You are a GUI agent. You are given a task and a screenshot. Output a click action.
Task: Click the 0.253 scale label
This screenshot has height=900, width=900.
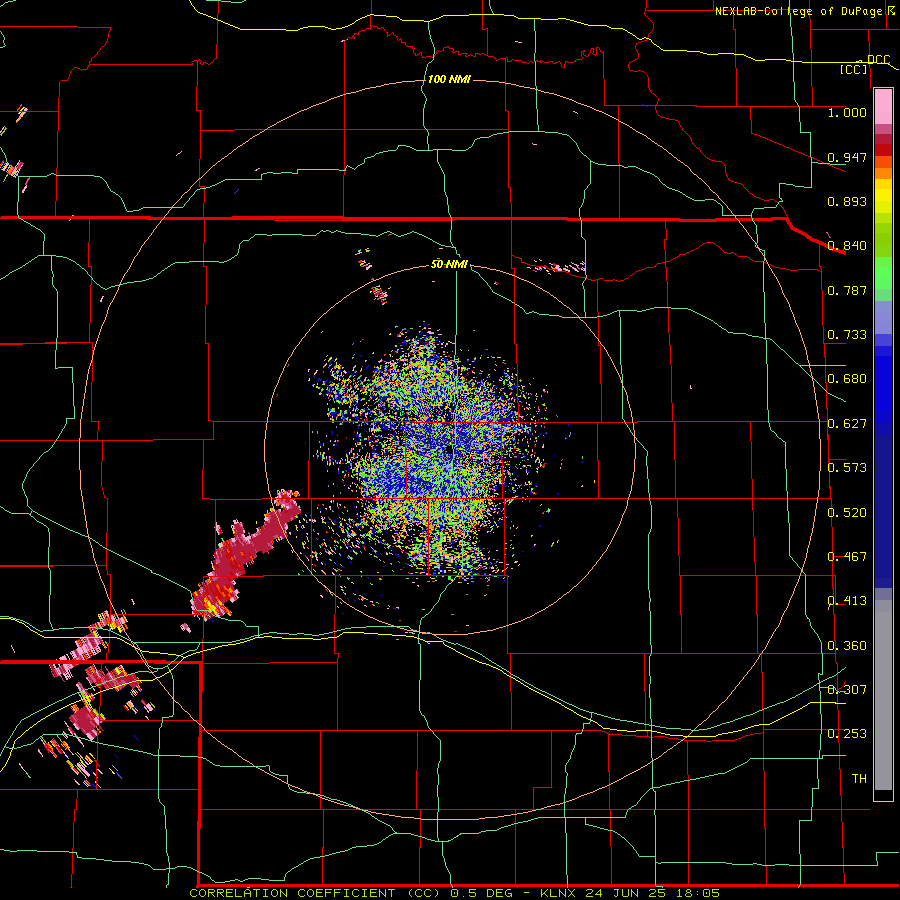coord(847,734)
